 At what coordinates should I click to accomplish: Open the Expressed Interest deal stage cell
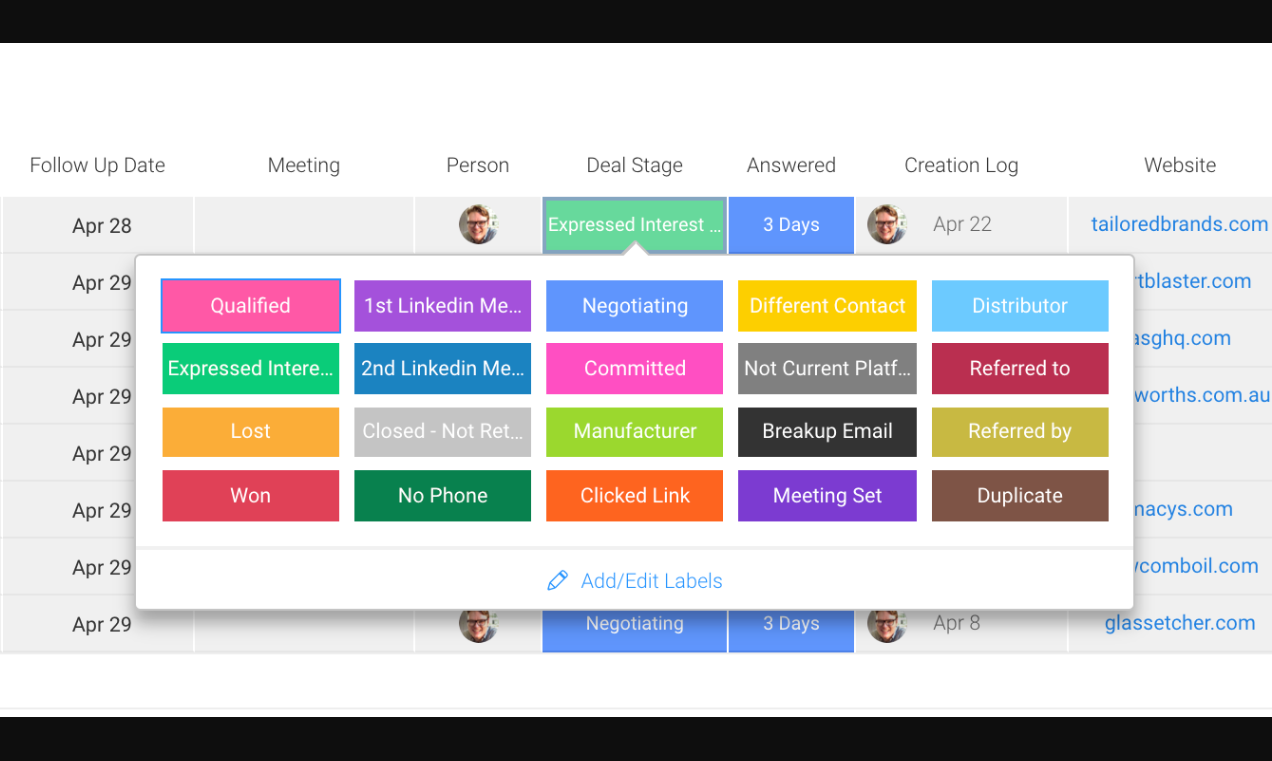point(635,225)
